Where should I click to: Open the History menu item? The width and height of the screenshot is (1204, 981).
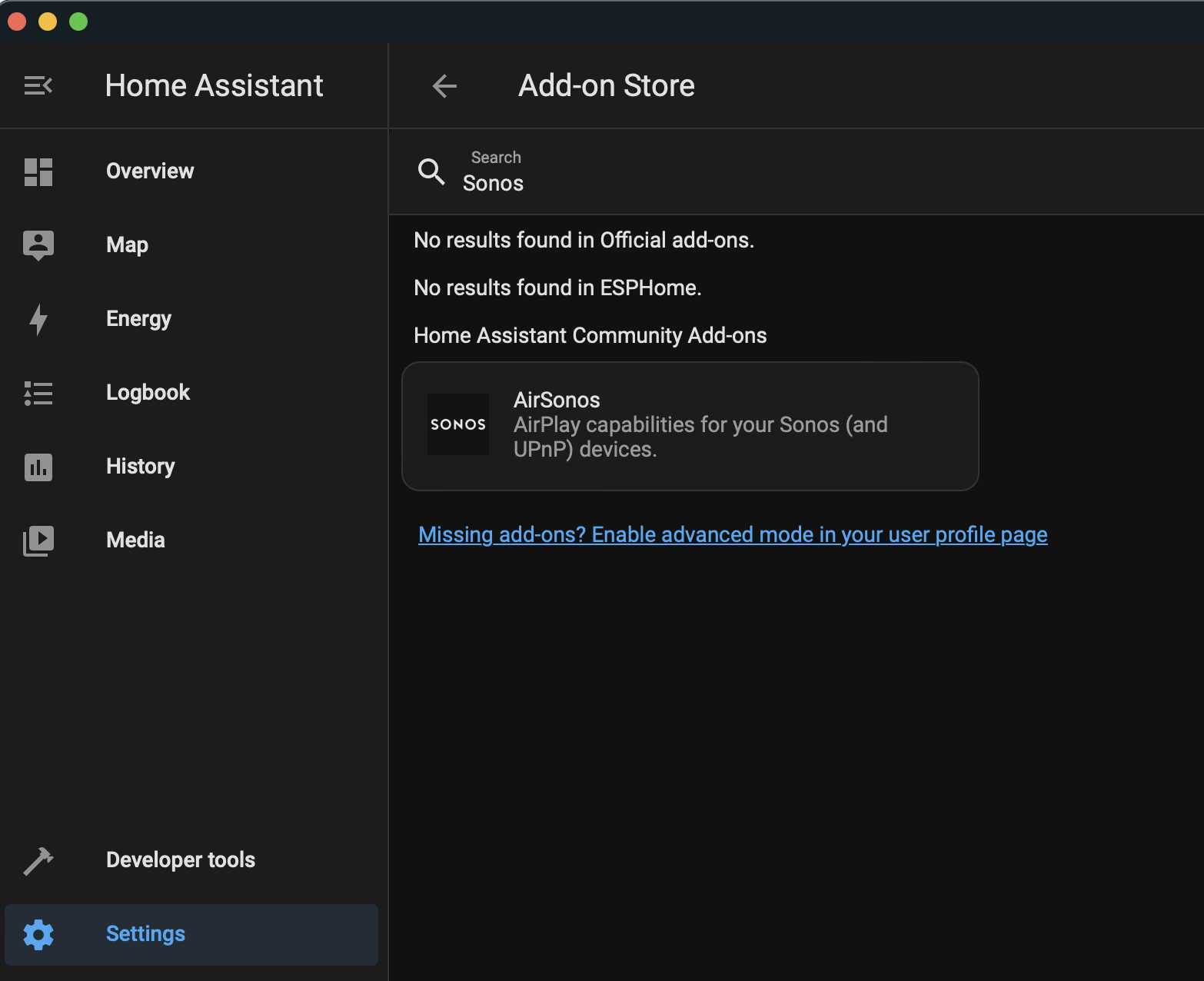[x=191, y=467]
